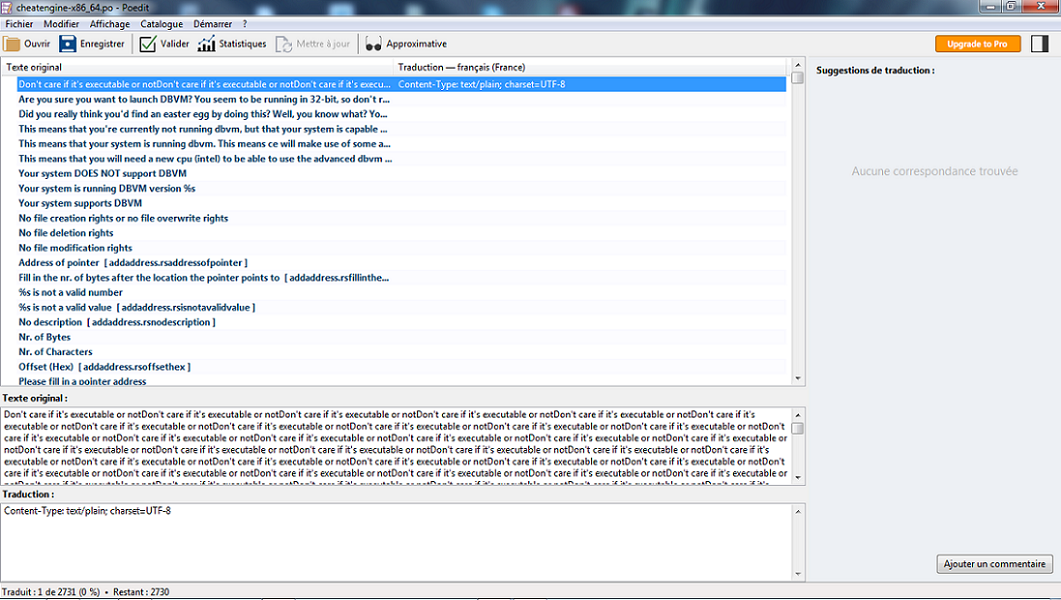Click Ajouter un commentaire button
Viewport: 1061px width, 600px height.
(994, 564)
